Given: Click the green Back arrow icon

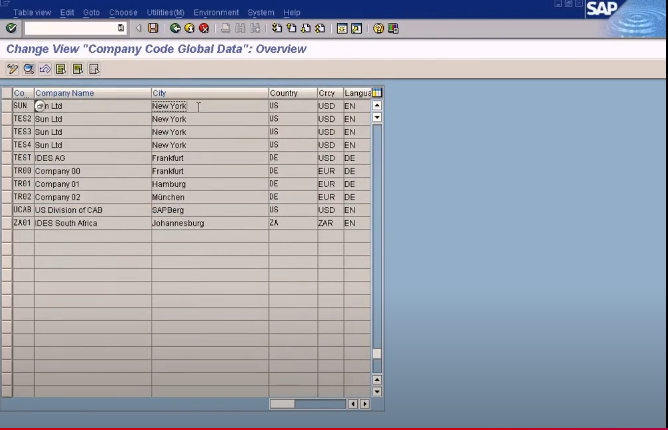Looking at the screenshot, I should pos(175,29).
